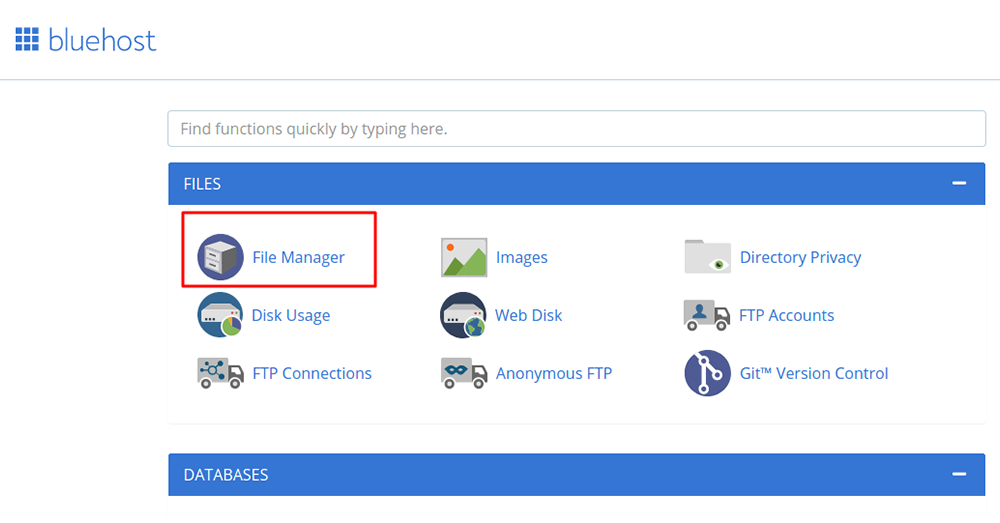Select the Web Disk link
1000x523 pixels.
click(529, 315)
